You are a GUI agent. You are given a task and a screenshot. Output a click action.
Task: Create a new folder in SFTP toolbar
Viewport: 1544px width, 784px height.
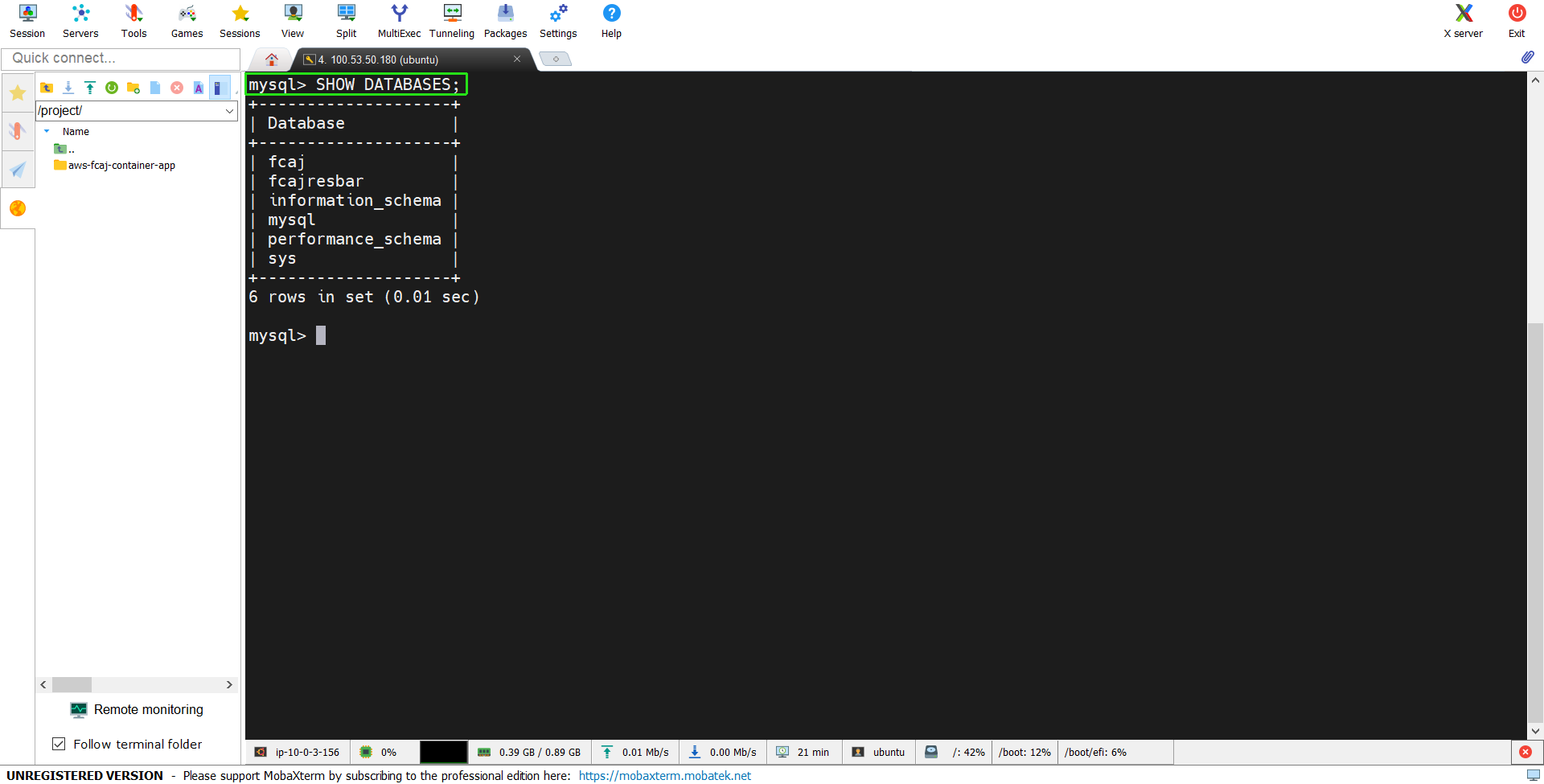tap(133, 88)
